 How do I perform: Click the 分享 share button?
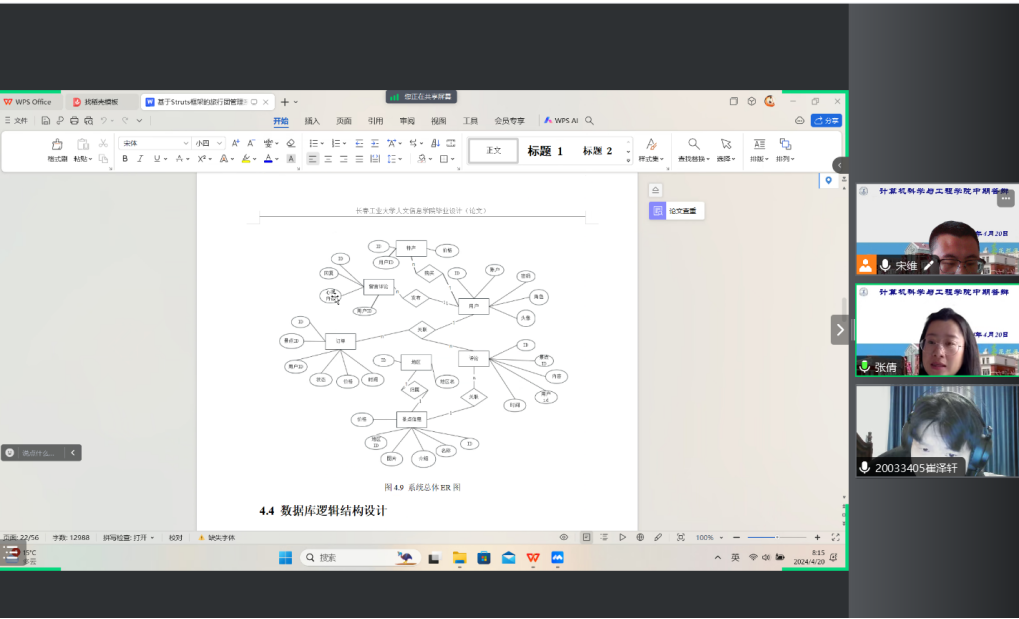coord(826,121)
